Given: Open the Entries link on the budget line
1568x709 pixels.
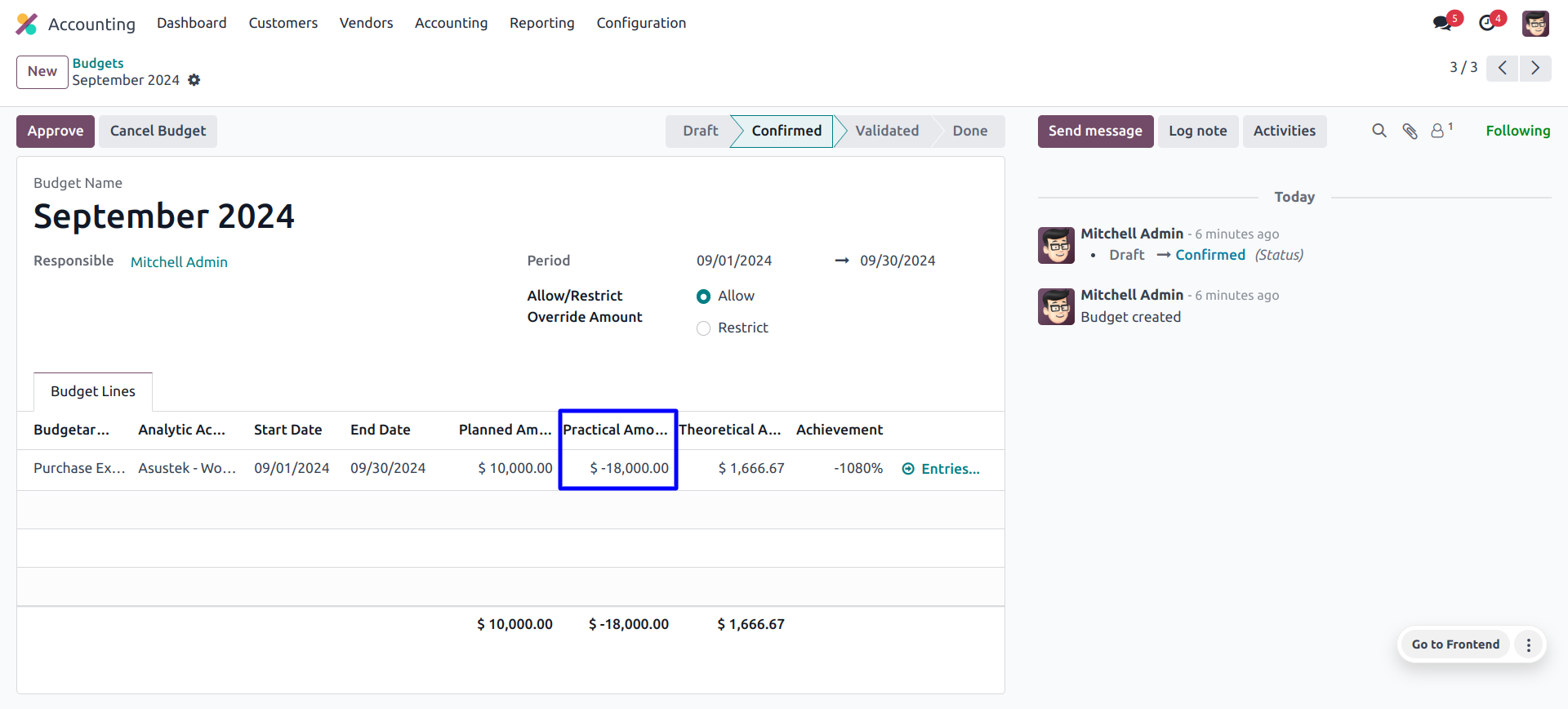Looking at the screenshot, I should click(941, 469).
